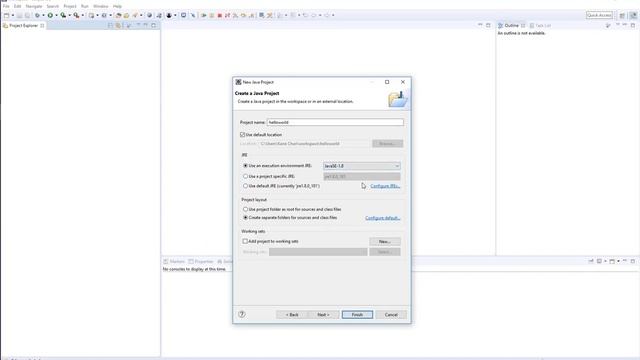Image resolution: width=640 pixels, height=360 pixels.
Task: Click the New wizard toolbar icon
Action: (x=7, y=15)
